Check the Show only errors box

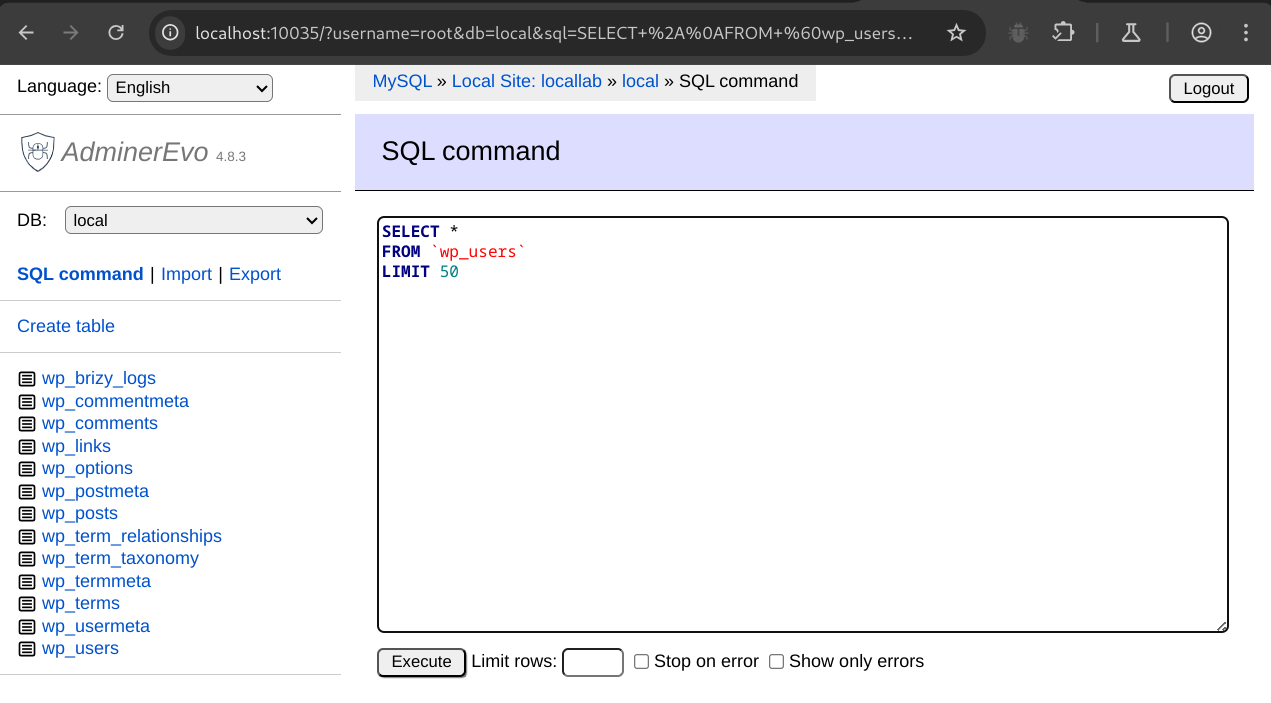point(776,662)
